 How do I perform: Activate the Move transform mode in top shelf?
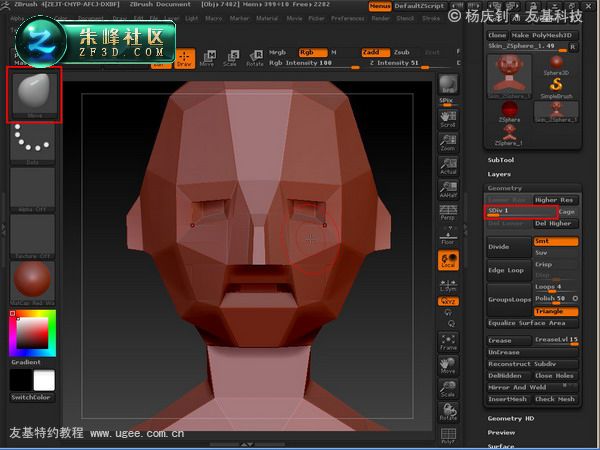[208, 59]
